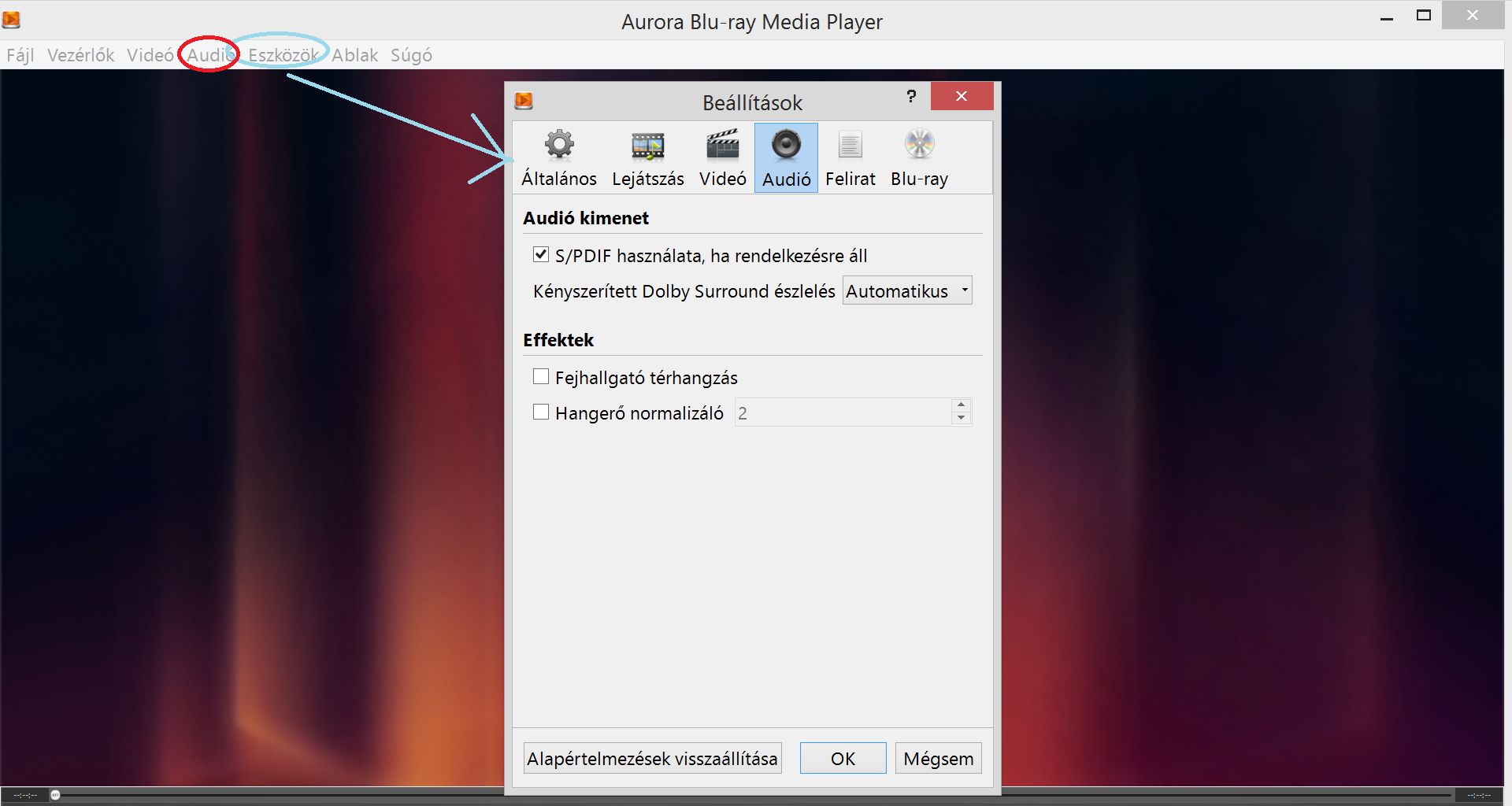Click the playback seek slider handle
The image size is (1512, 806).
55,795
